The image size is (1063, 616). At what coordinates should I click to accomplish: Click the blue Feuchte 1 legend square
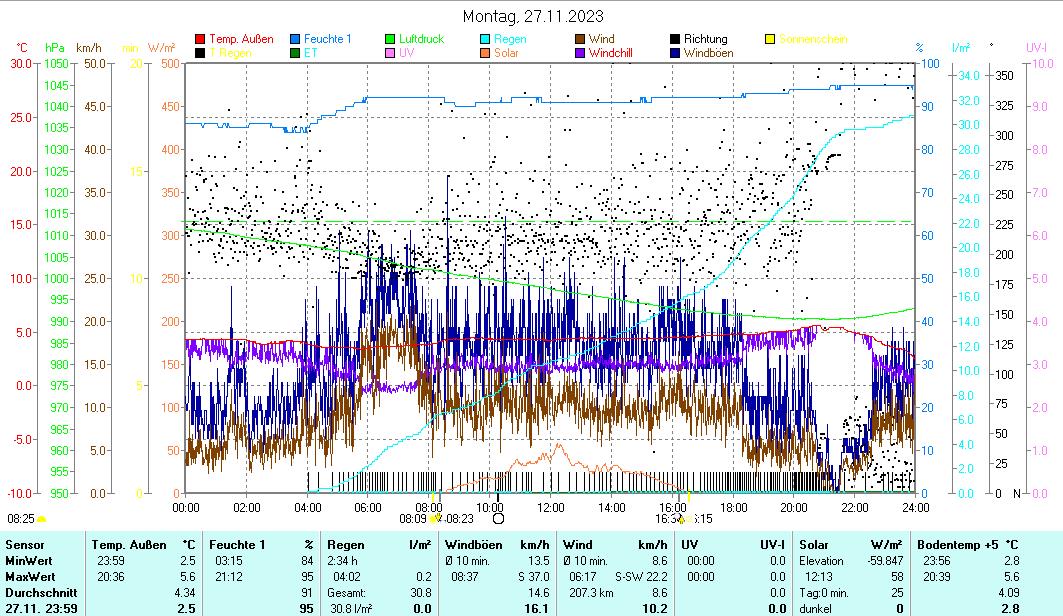296,39
